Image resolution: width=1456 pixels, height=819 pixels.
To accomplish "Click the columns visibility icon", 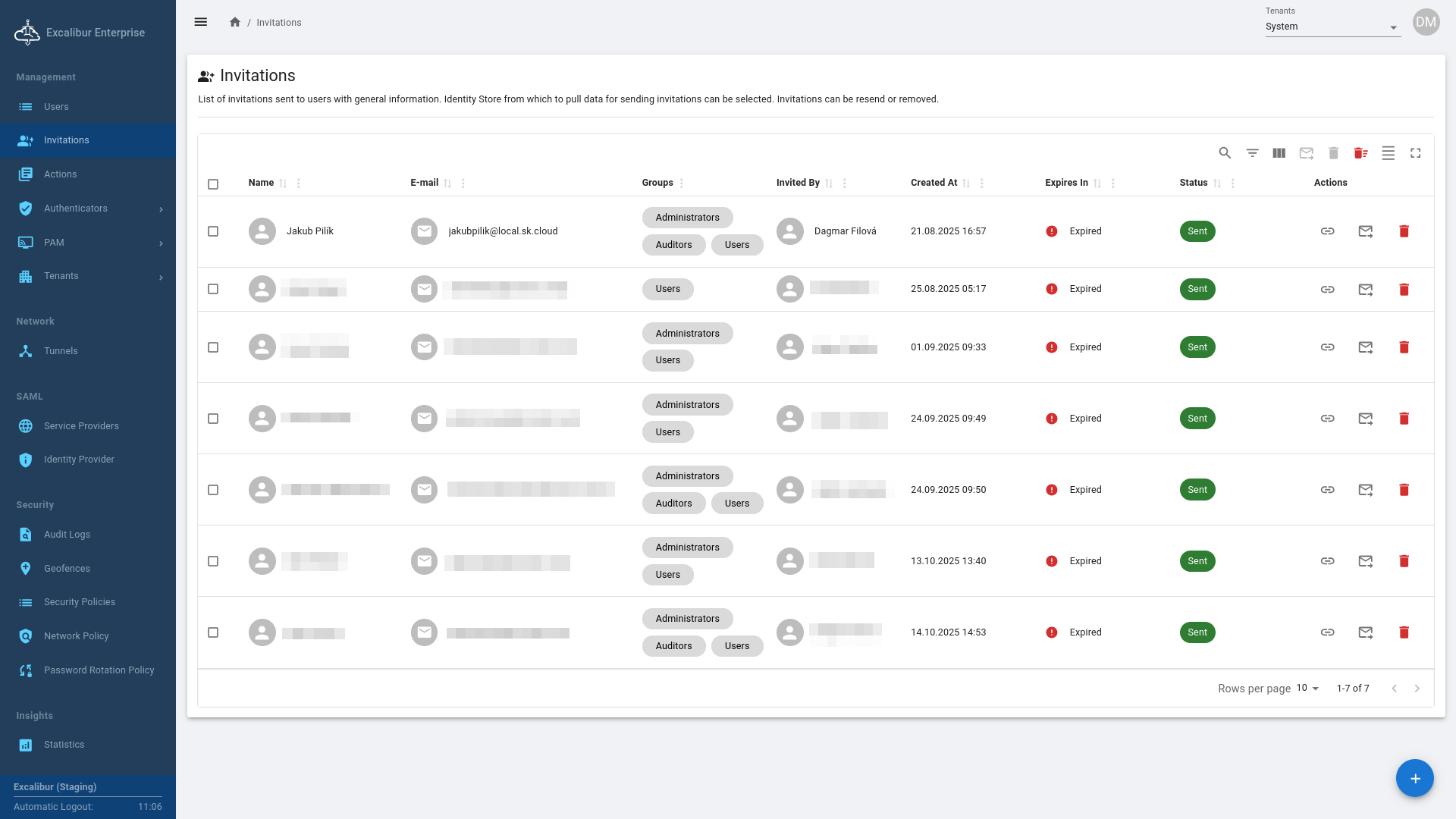I will (x=1279, y=153).
